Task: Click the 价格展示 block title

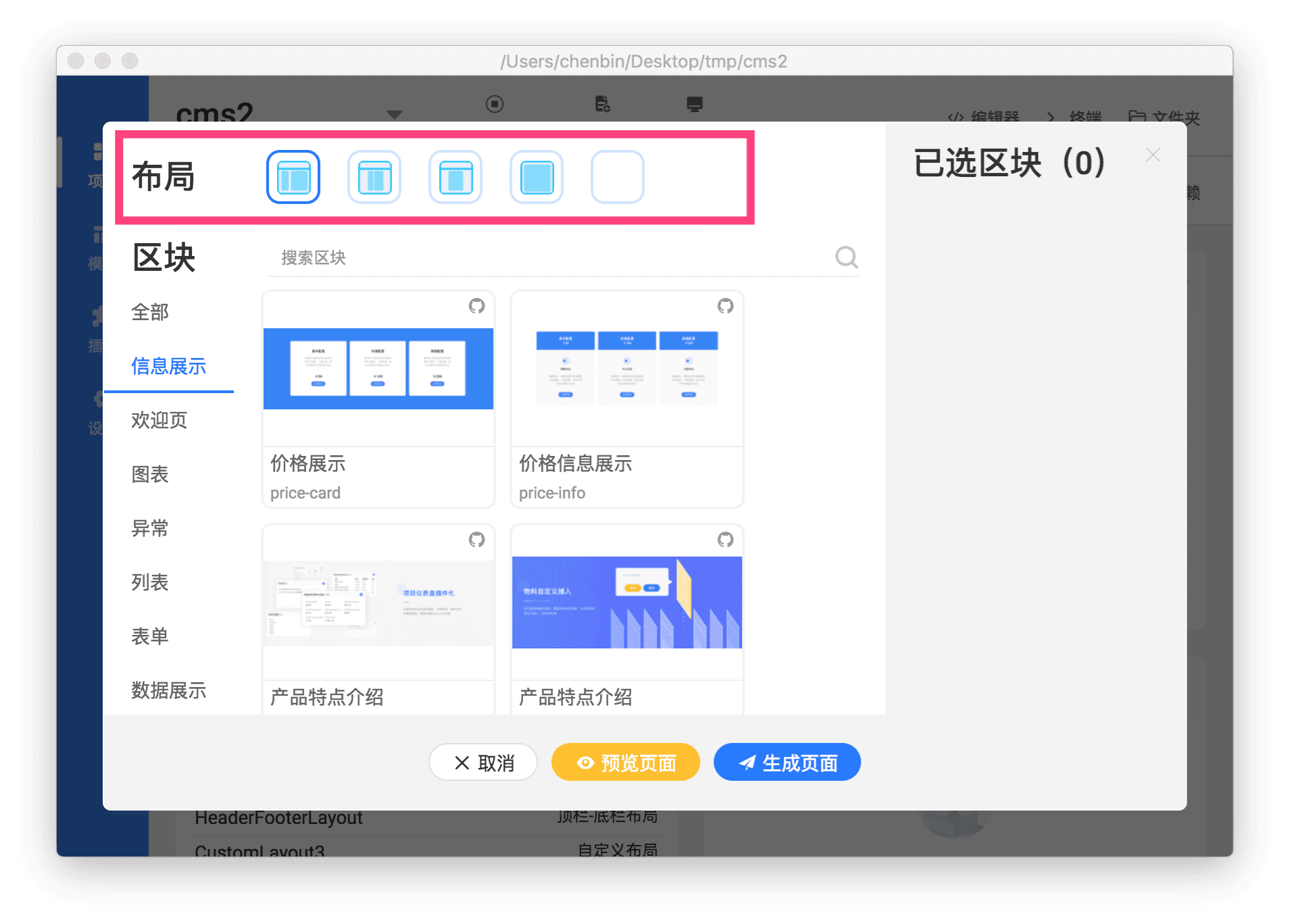Action: 308,463
